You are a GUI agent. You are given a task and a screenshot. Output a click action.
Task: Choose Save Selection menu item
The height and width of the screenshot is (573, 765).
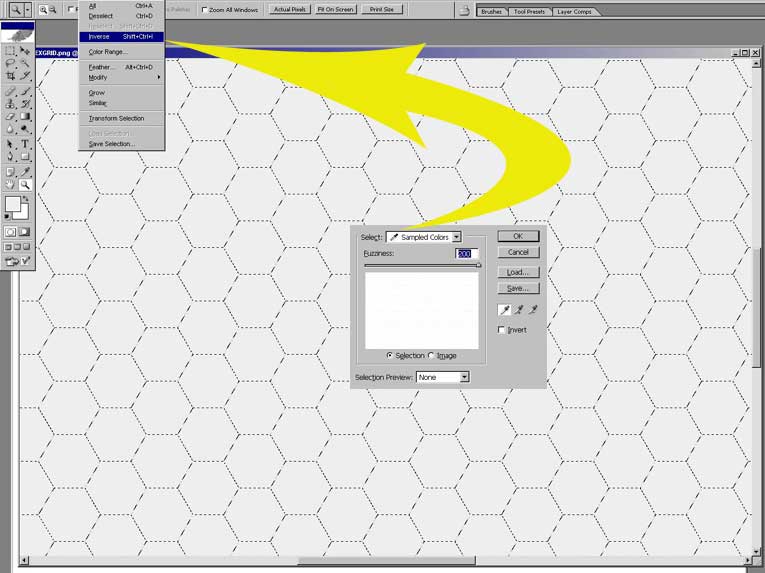[121, 144]
